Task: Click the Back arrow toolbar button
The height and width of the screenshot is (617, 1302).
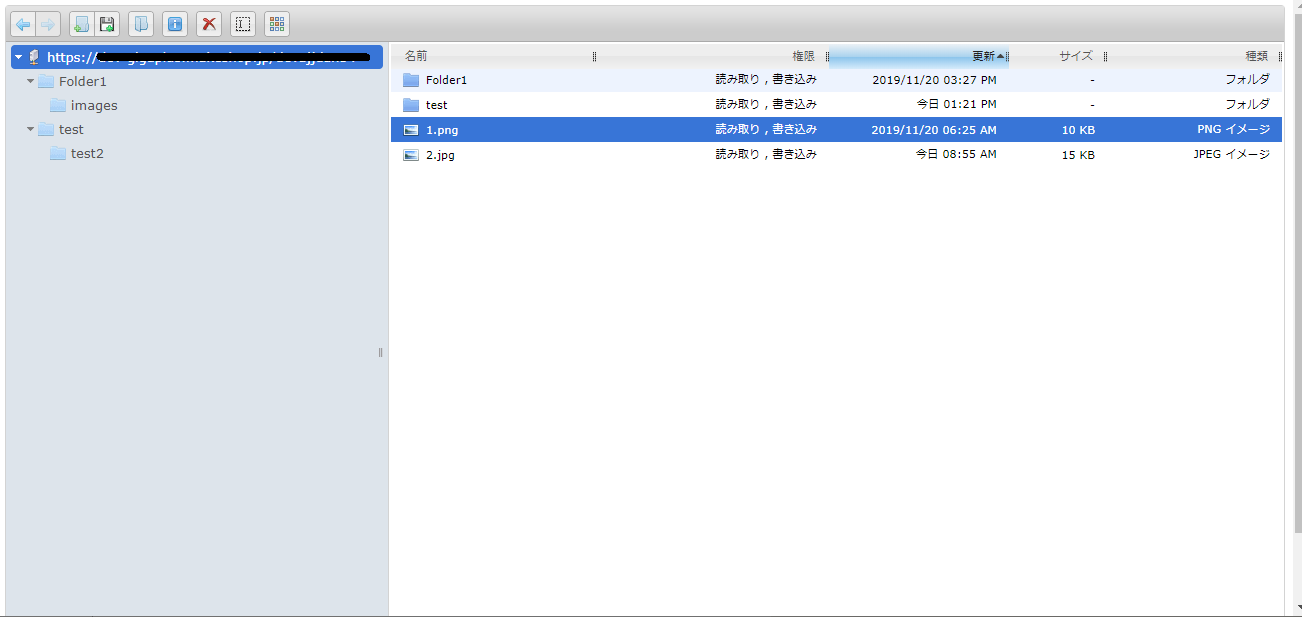Action: 22,24
